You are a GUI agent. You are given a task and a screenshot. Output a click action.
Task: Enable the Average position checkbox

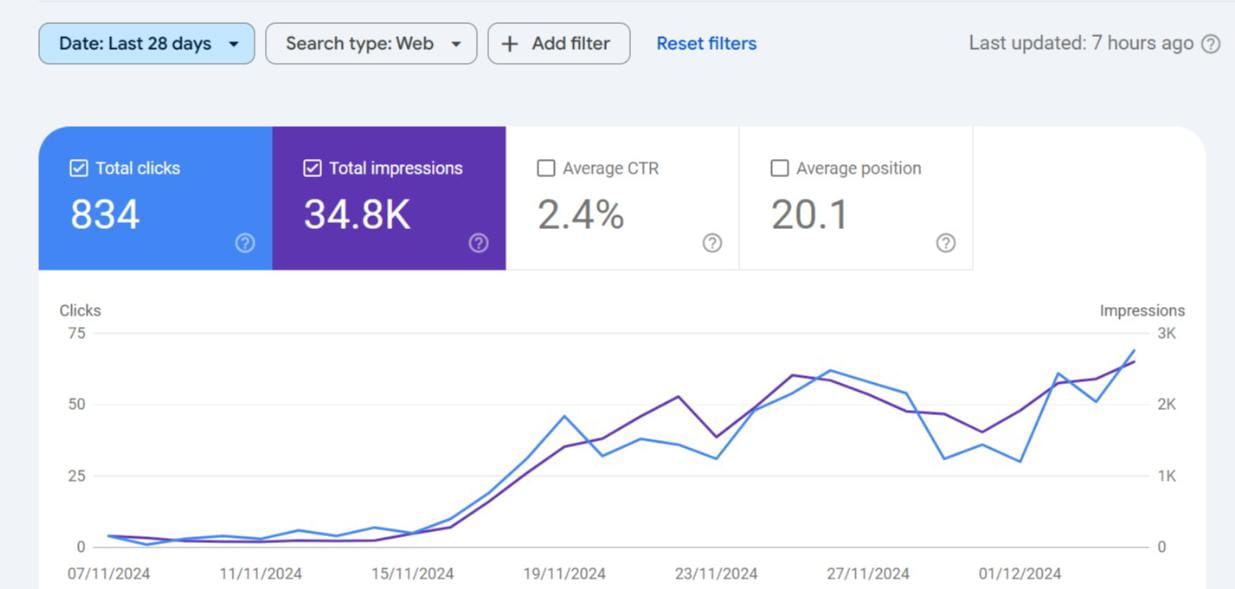click(x=779, y=168)
